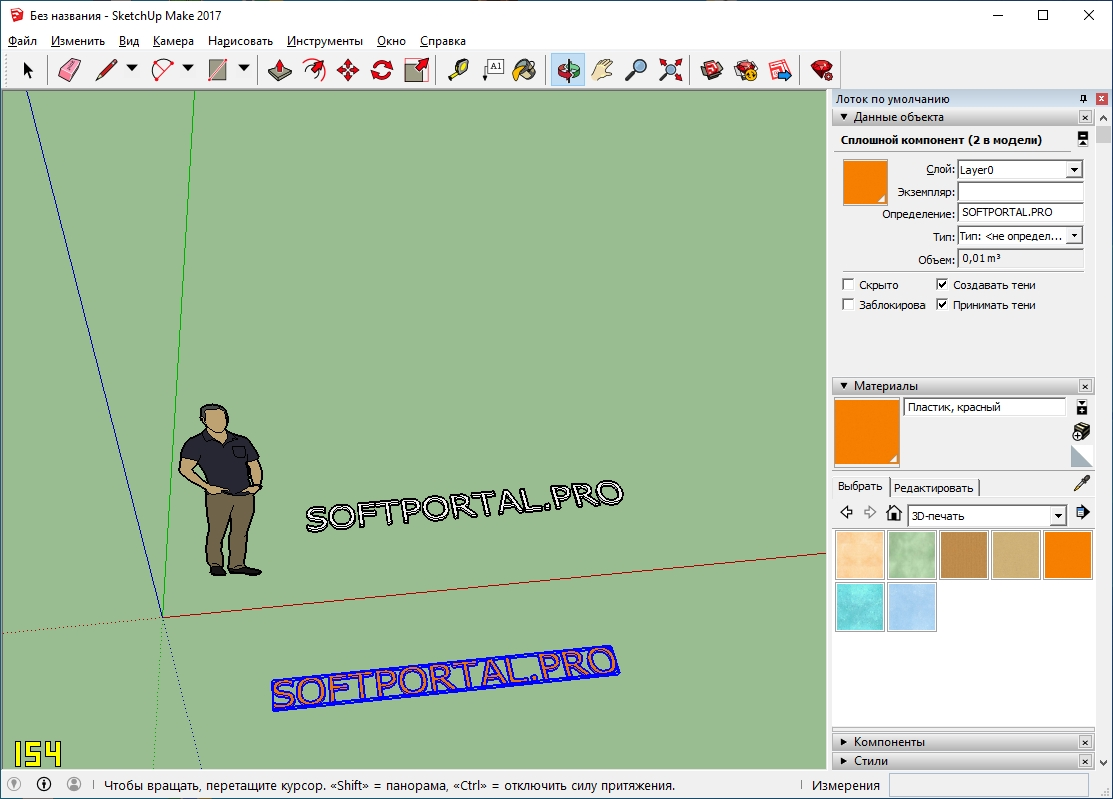Image resolution: width=1113 pixels, height=799 pixels.
Task: Pick the Tape Measure tool
Action: [458, 70]
